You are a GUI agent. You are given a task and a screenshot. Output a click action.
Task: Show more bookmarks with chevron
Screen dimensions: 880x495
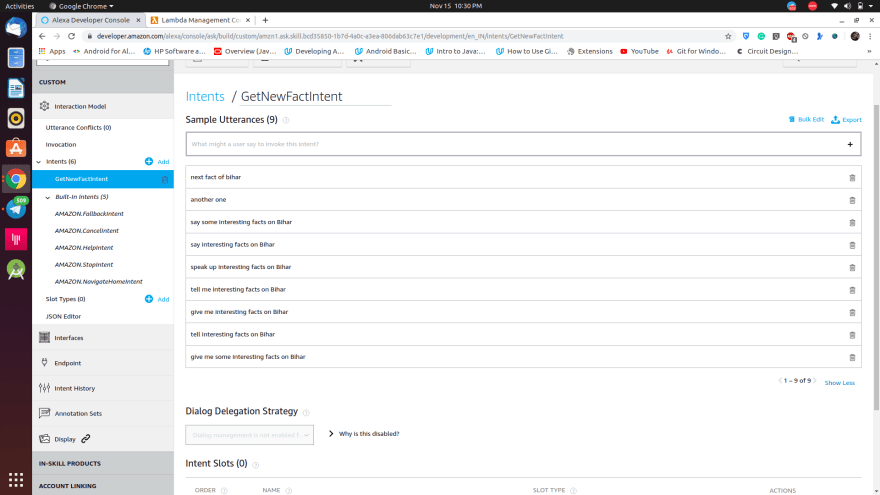coord(869,51)
